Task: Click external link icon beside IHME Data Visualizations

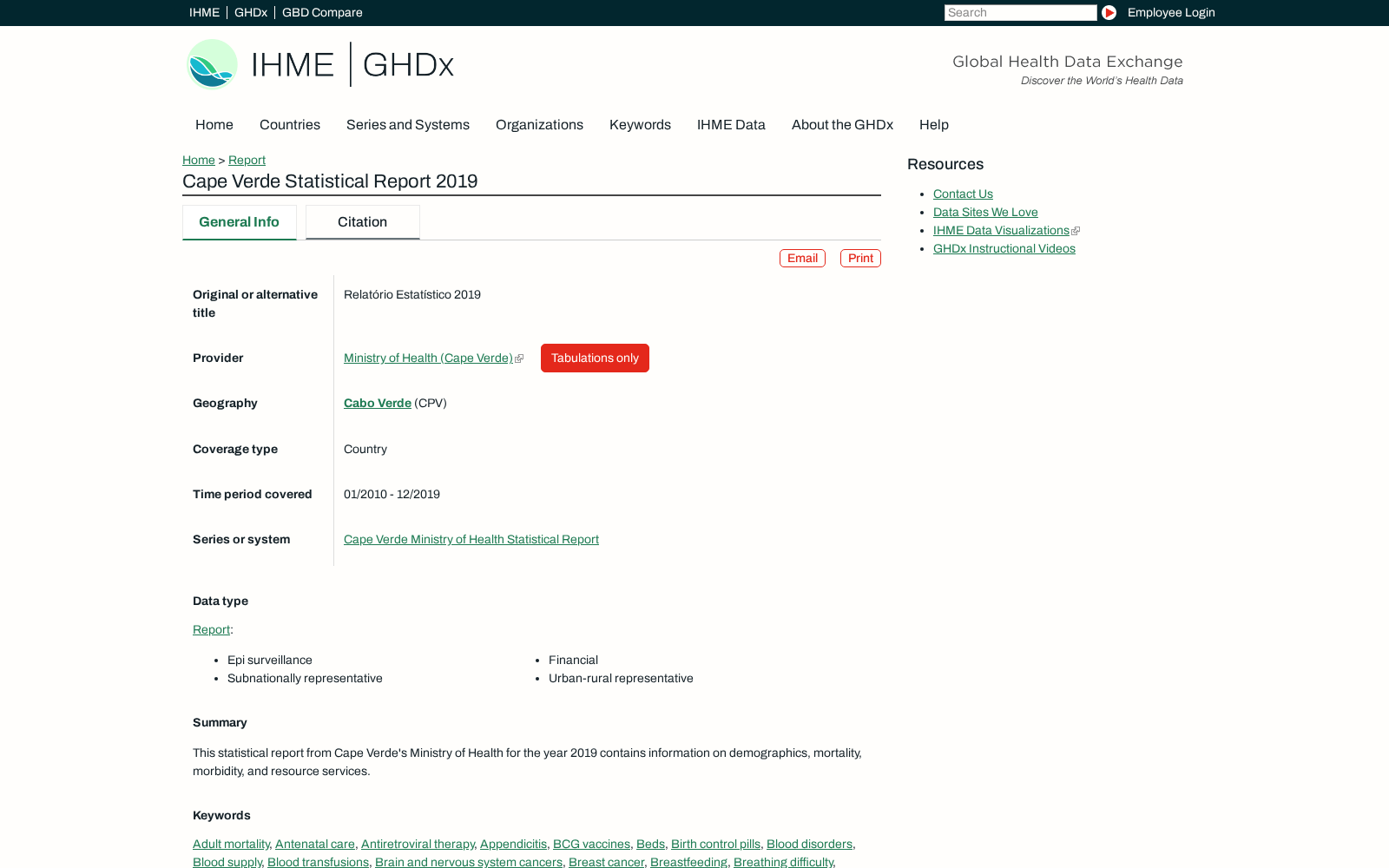Action: (x=1076, y=231)
